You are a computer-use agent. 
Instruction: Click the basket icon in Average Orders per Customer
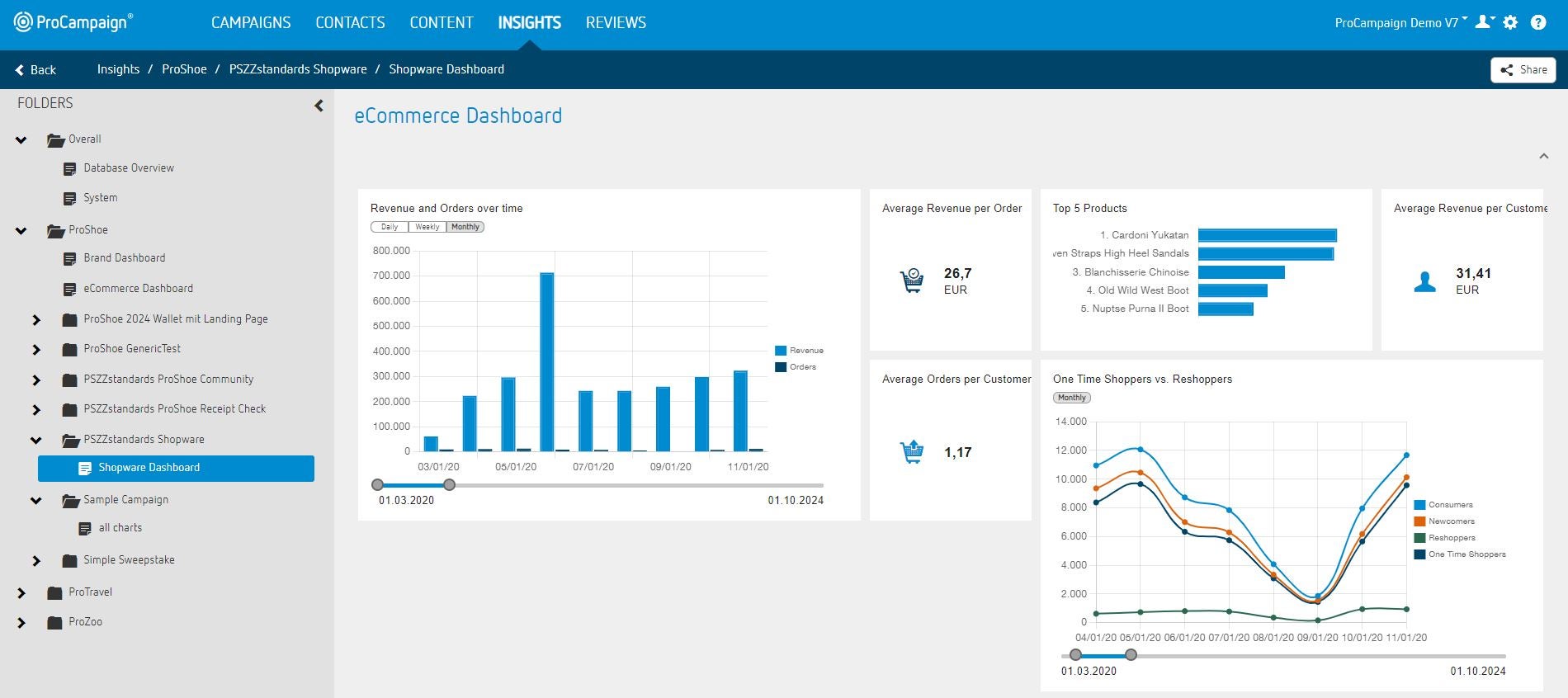[912, 452]
